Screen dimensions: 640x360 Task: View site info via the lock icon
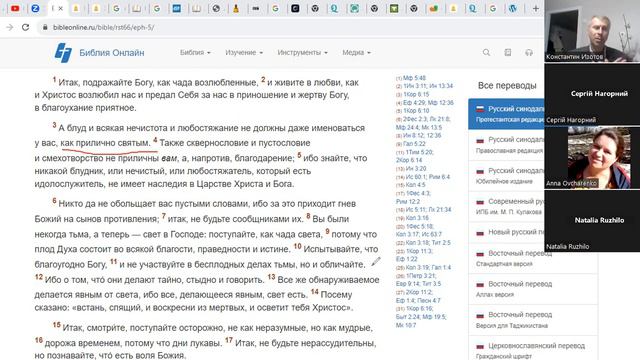45,27
